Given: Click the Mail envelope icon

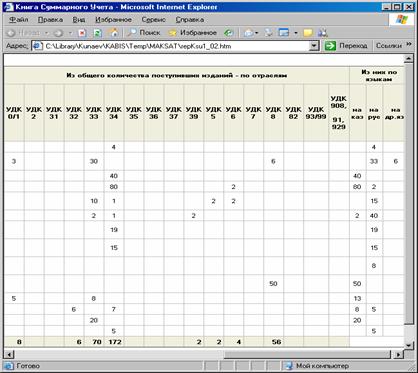Looking at the screenshot, I should click(x=249, y=33).
